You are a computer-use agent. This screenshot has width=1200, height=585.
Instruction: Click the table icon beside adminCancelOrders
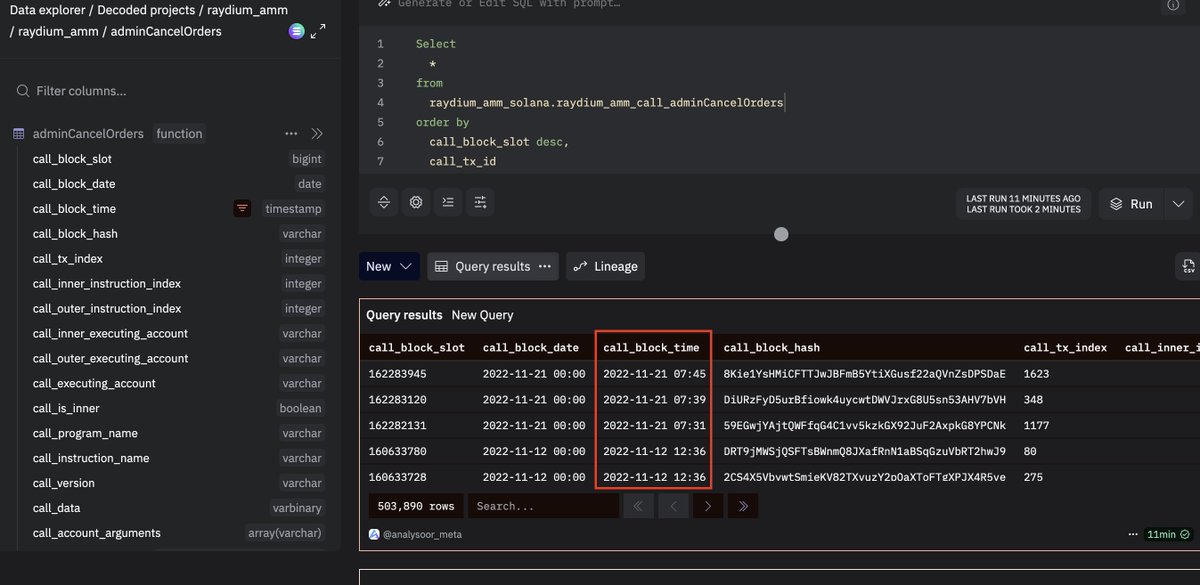click(x=19, y=133)
